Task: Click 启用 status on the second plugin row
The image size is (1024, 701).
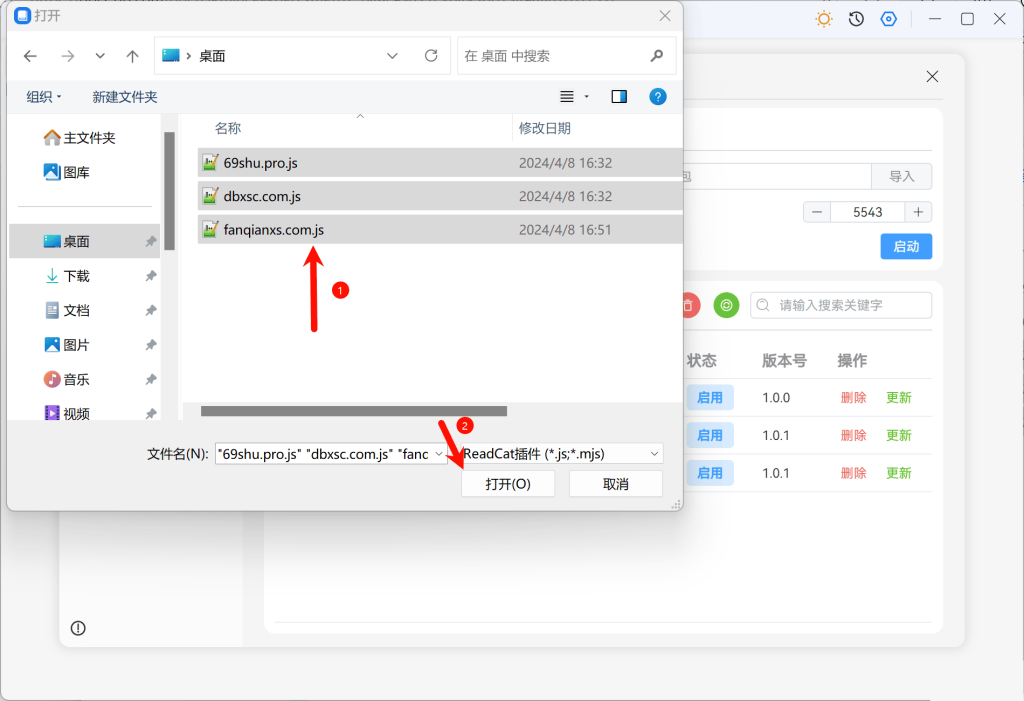Action: point(710,435)
